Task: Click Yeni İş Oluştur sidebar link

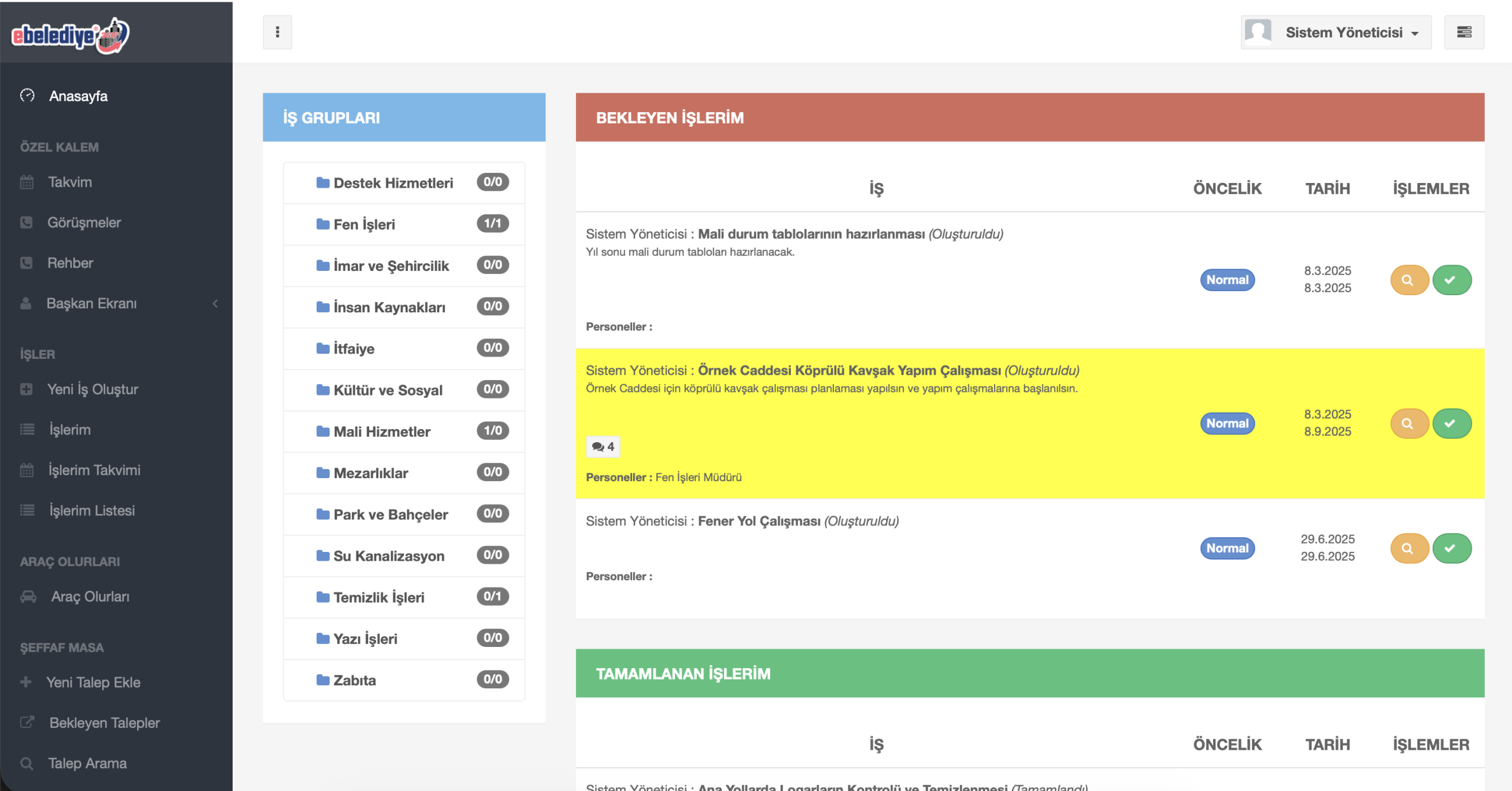Action: click(x=92, y=389)
